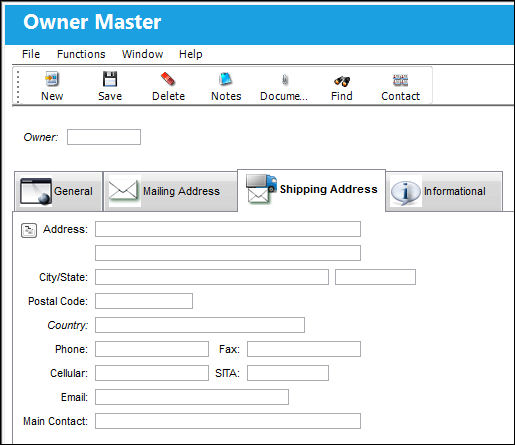Click the toolbar drag handle dots
This screenshot has width=515, height=445.
click(x=18, y=87)
